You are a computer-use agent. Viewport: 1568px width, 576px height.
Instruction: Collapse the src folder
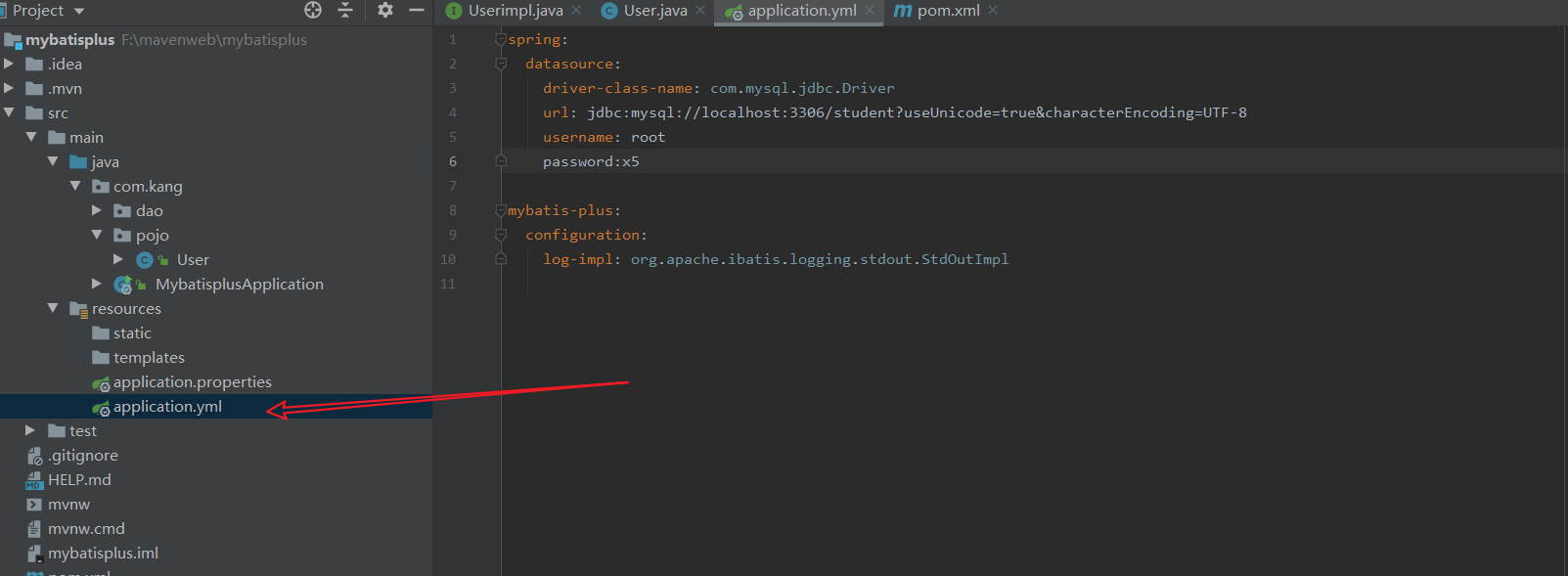coord(9,112)
